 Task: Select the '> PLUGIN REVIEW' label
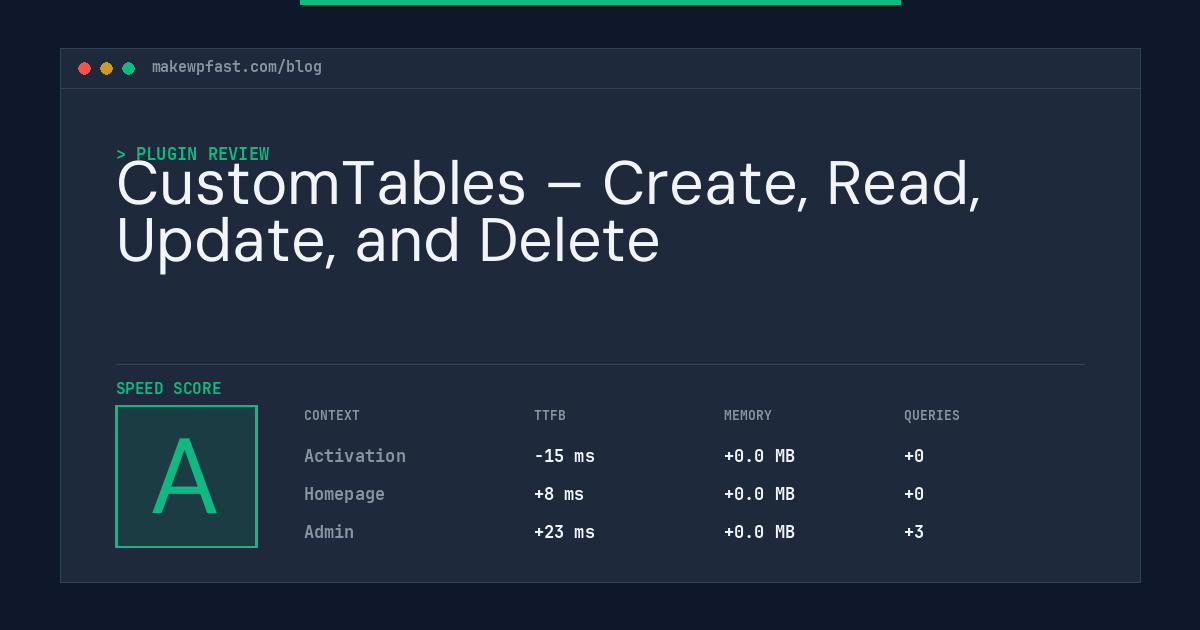point(193,154)
